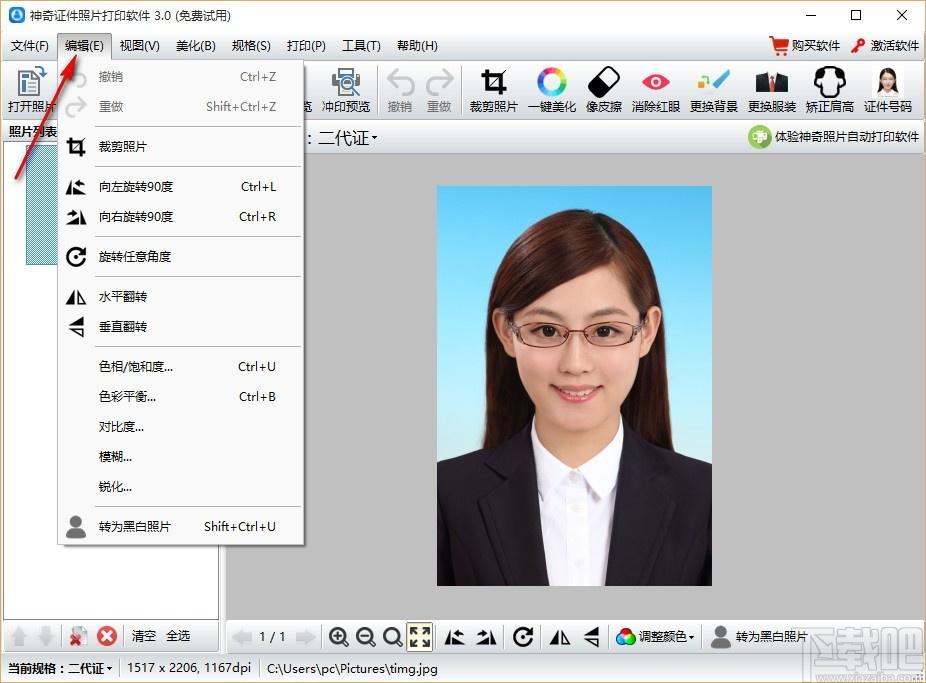926x683 pixels.
Task: Open the 美化(B) menu
Action: point(195,45)
